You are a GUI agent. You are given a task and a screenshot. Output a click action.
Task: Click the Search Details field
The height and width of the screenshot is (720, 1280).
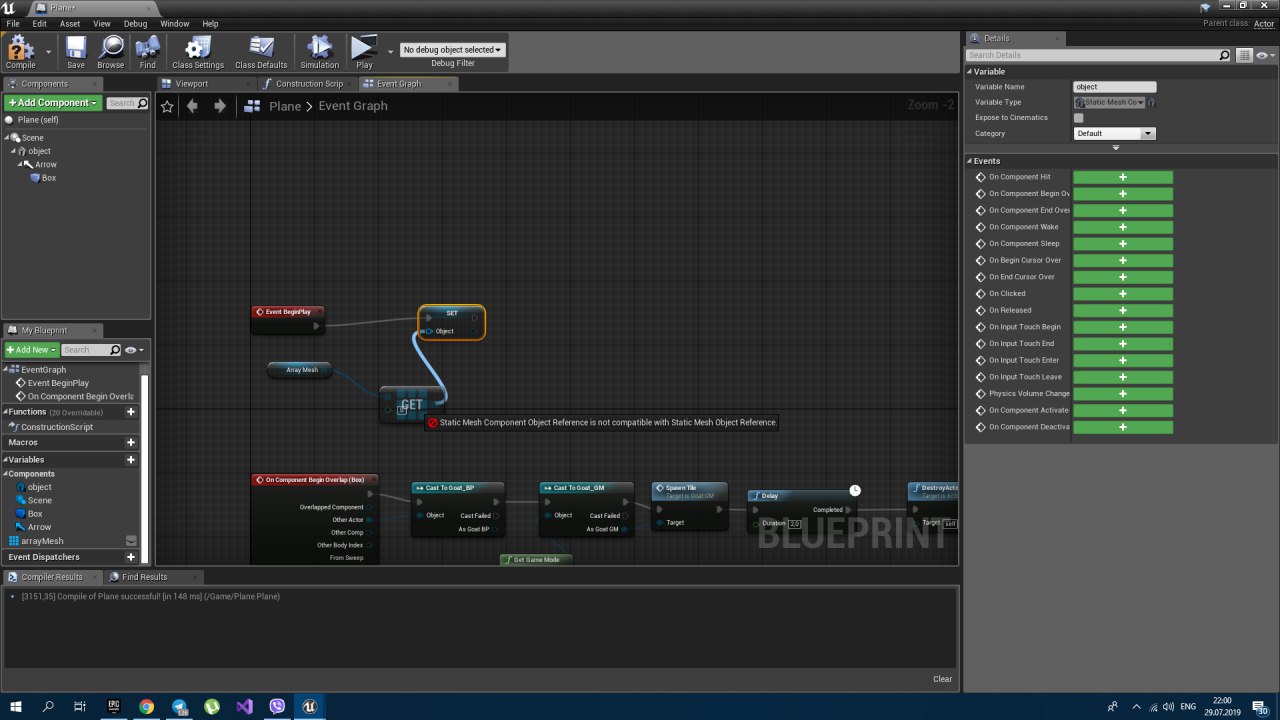pos(1097,55)
